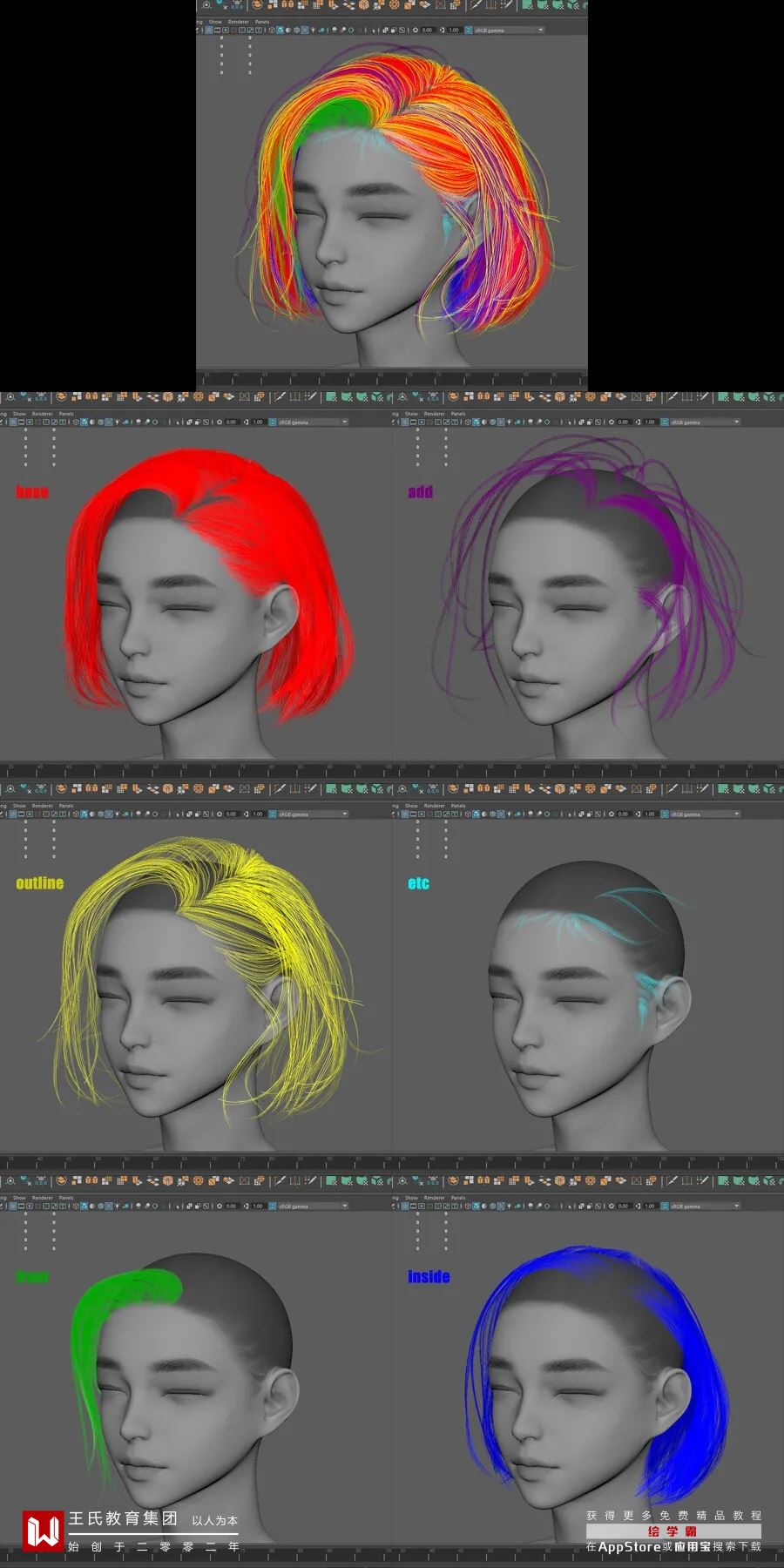Viewport: 784px width, 1568px height.
Task: Click multi-cut knife shelf icon above top viewport
Action: click(x=476, y=4)
